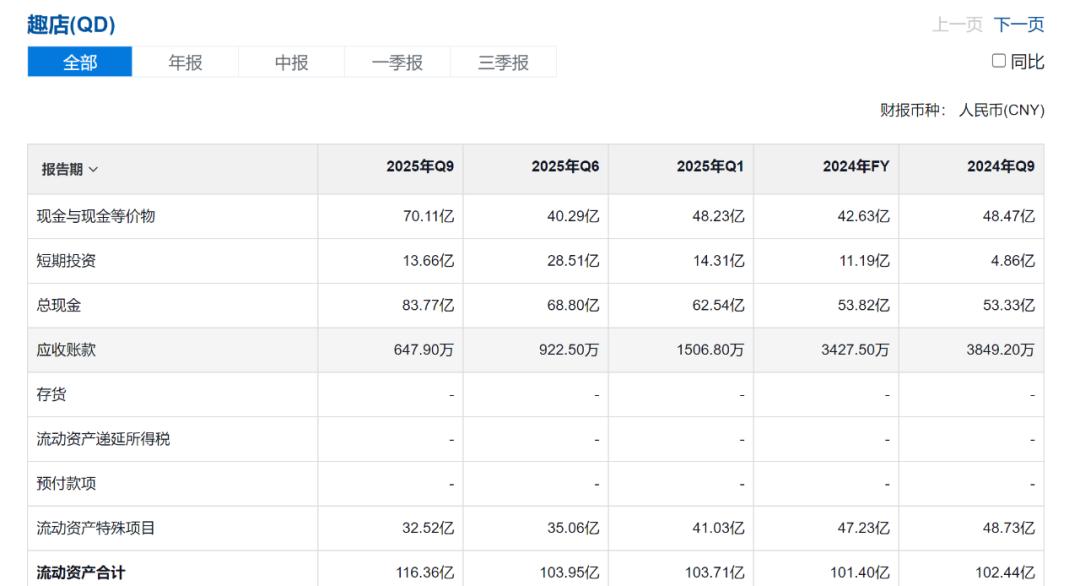Viewport: 1080px width, 586px height.
Task: Go to 下一页 link
Action: coord(1019,25)
